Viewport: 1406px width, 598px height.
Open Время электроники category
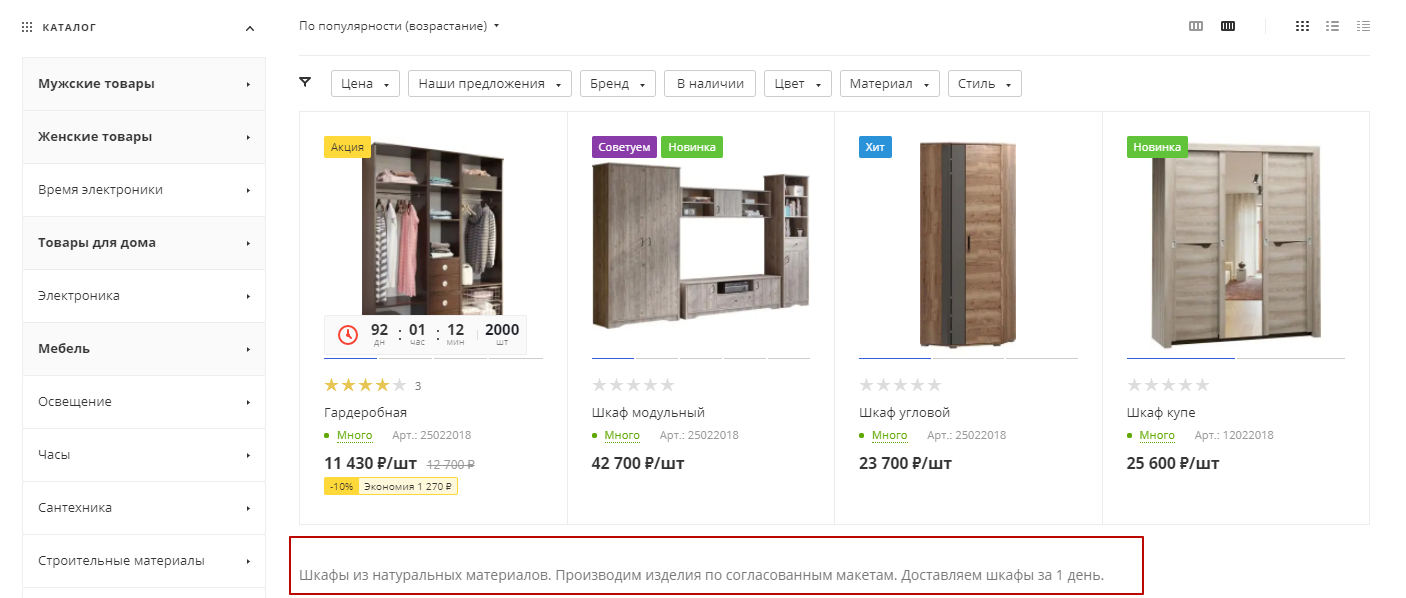(144, 190)
